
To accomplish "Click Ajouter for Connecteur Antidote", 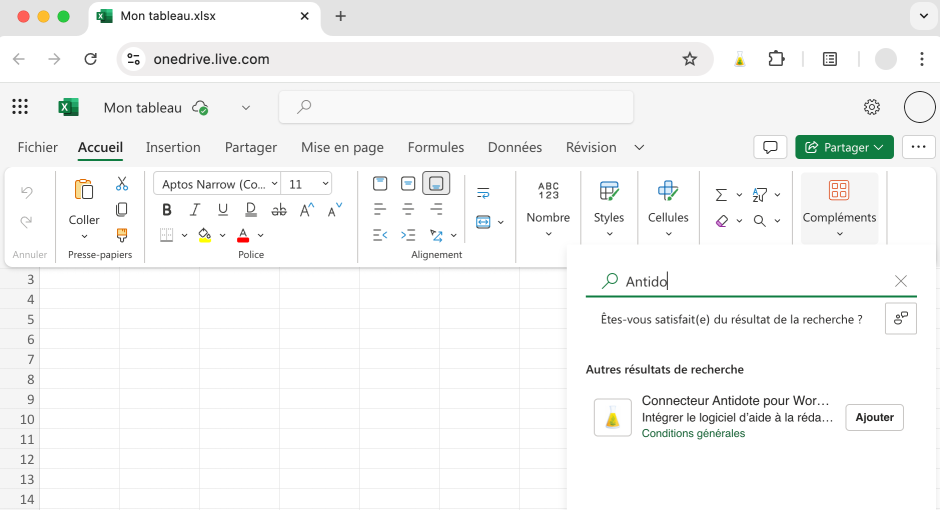I will 874,417.
